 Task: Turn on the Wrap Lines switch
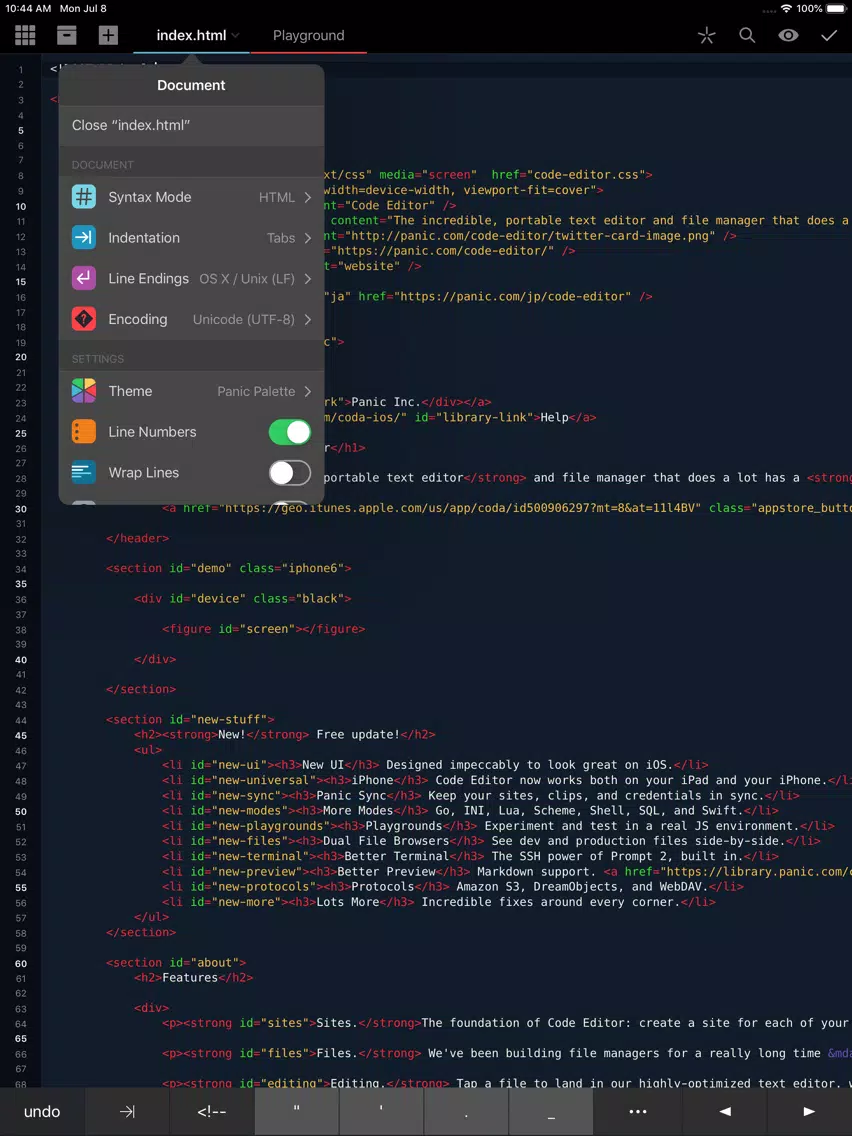pos(290,472)
